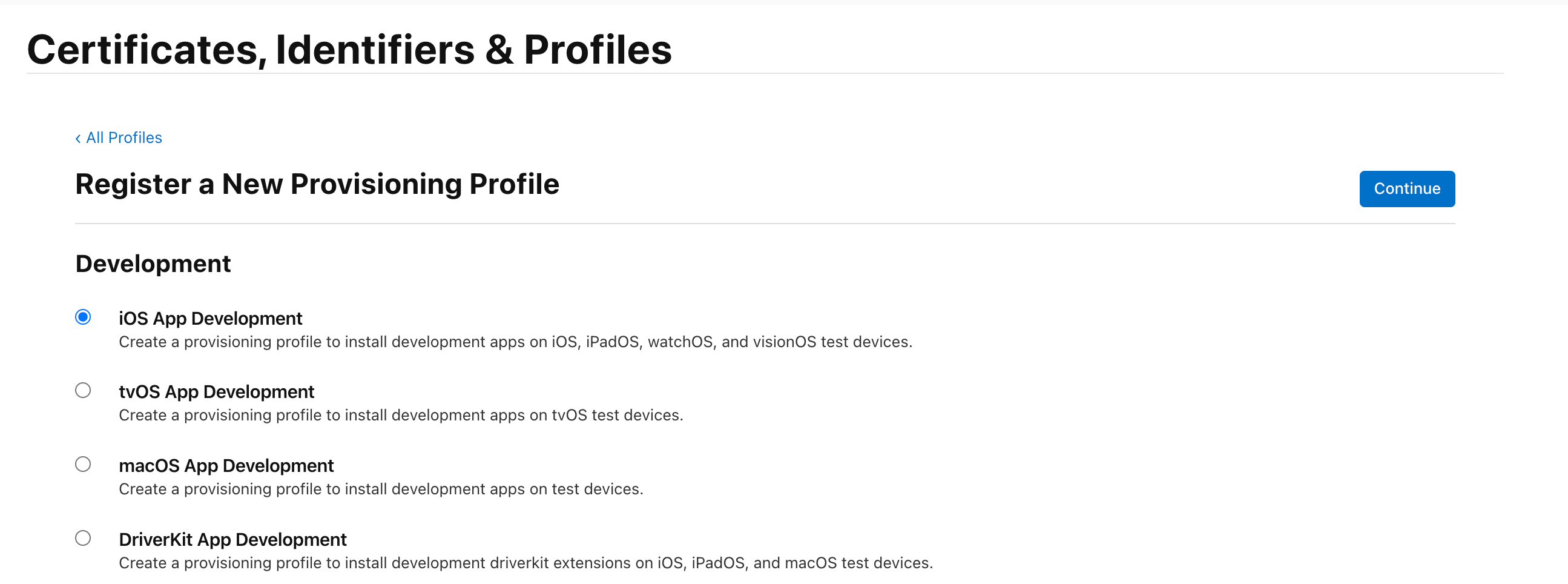The height and width of the screenshot is (584, 1568).
Task: Go back to All Profiles
Action: [x=124, y=138]
